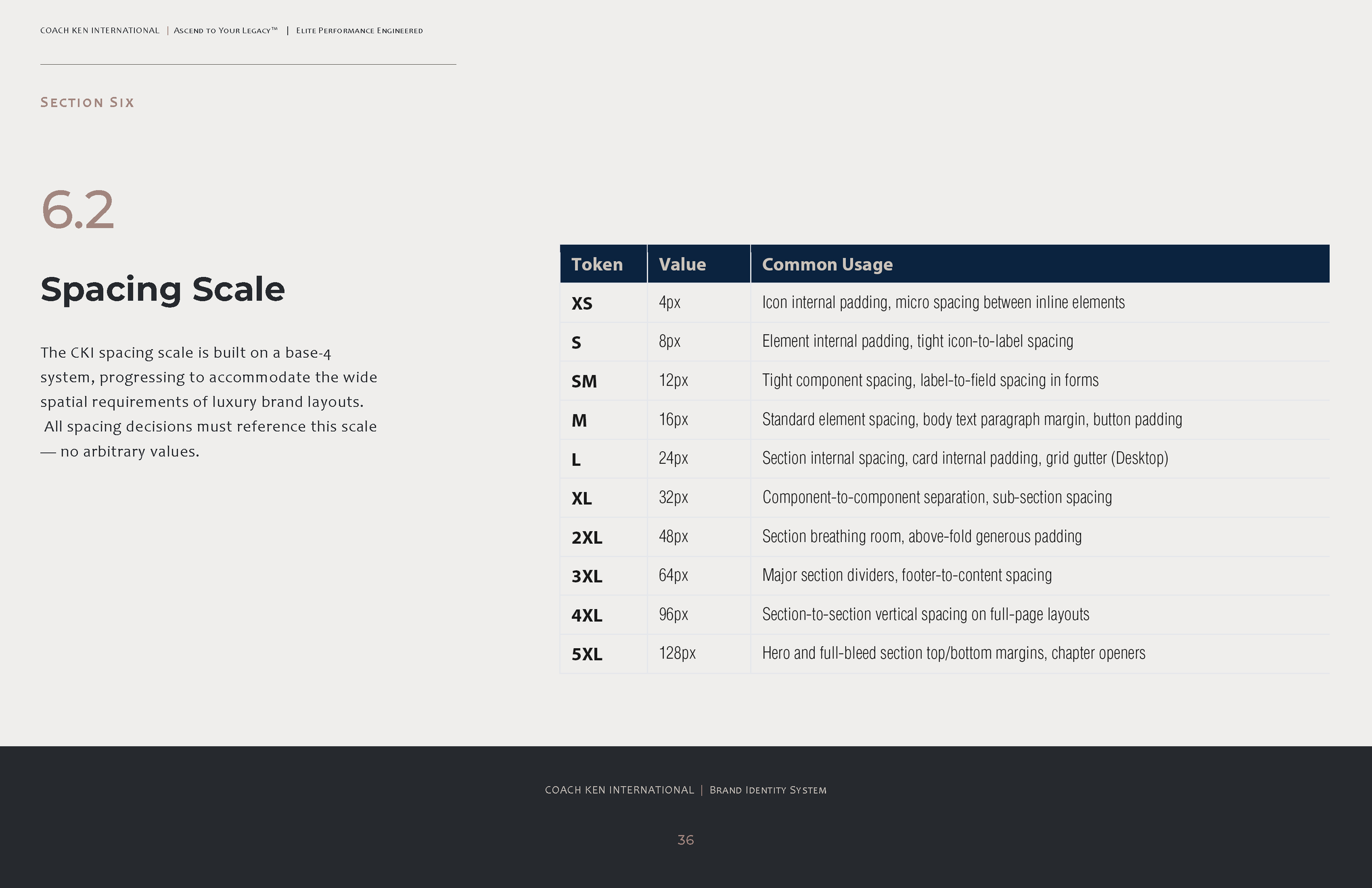Click 'Tight component spacing, label-to-field spacing' text
This screenshot has height=888, width=1372.
(930, 380)
